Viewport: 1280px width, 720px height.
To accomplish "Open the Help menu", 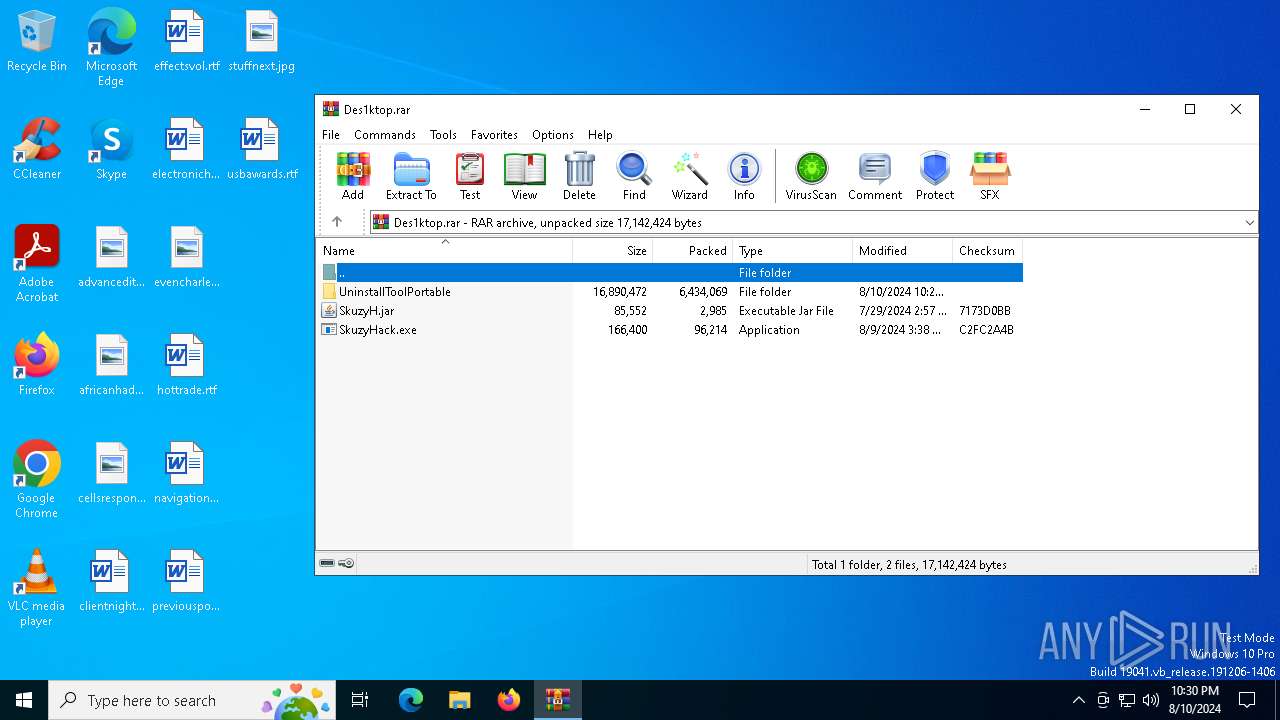I will coord(600,135).
